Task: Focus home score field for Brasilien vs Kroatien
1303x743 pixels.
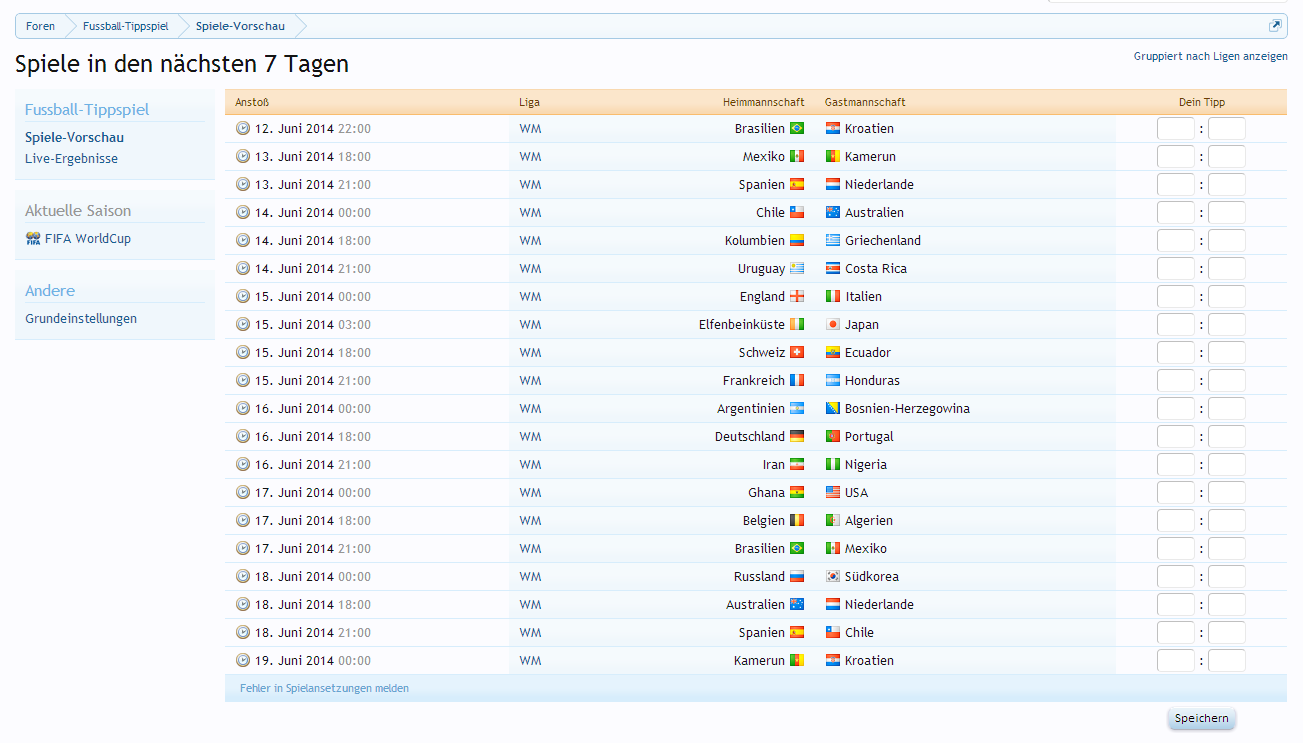Action: (x=1175, y=129)
